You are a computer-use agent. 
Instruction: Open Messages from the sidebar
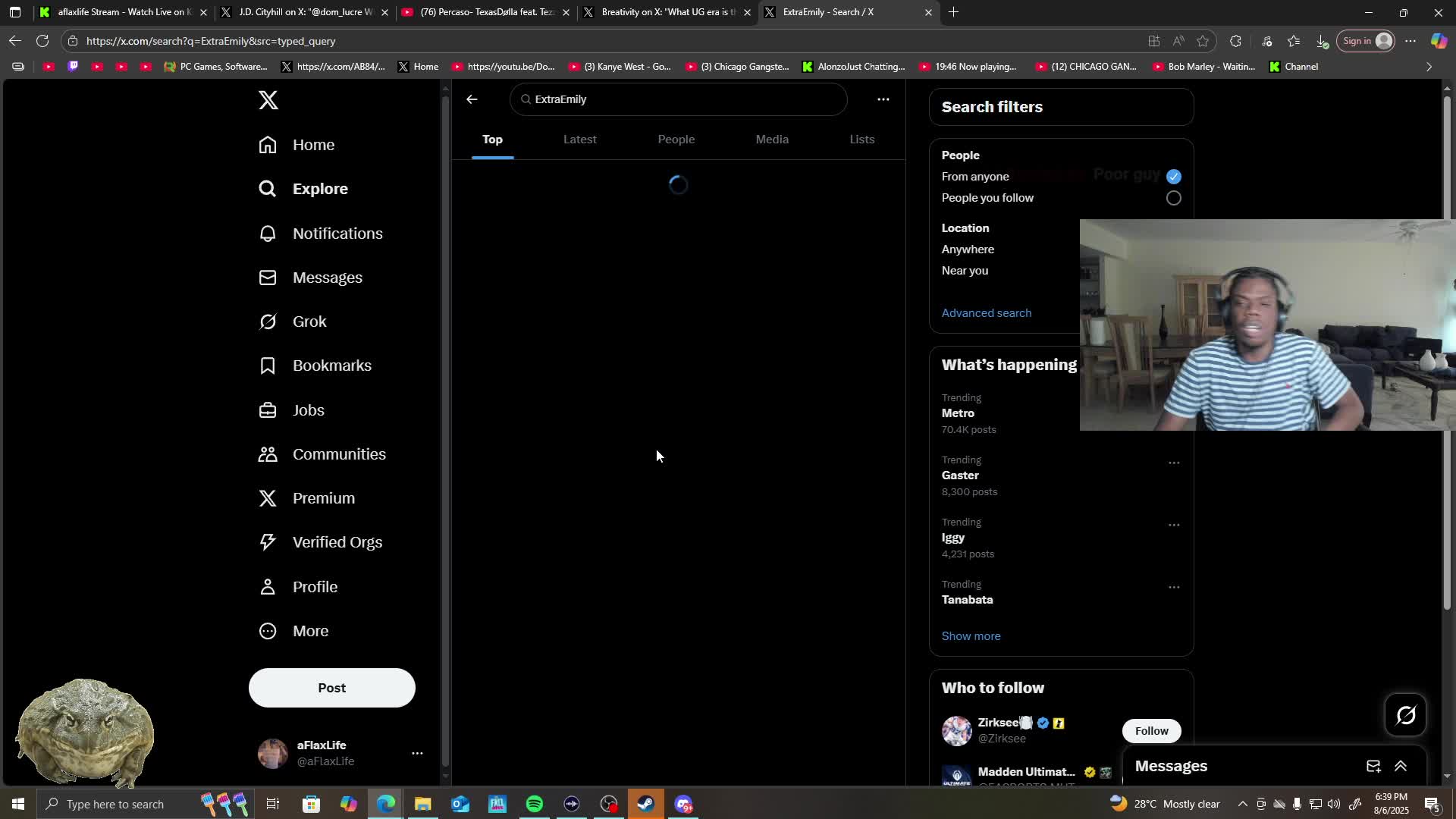click(310, 278)
